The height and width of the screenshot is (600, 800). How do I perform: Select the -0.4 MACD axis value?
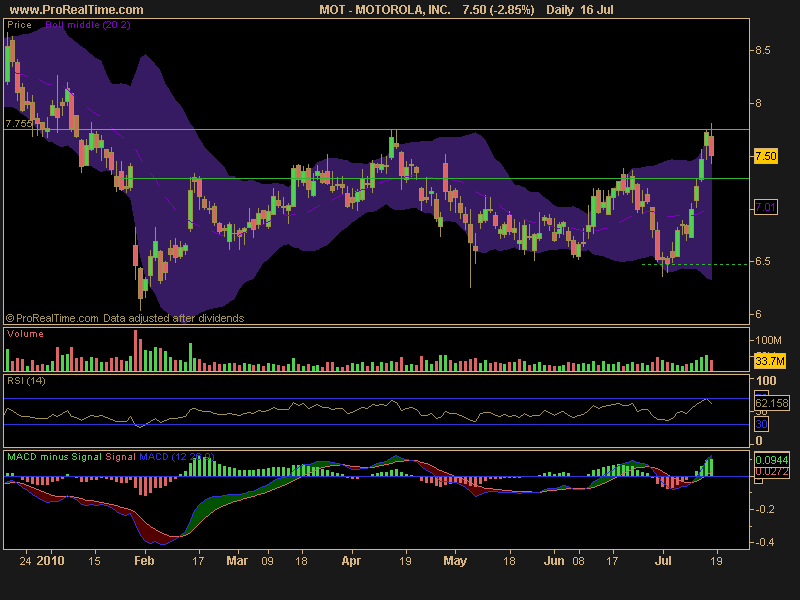click(765, 542)
